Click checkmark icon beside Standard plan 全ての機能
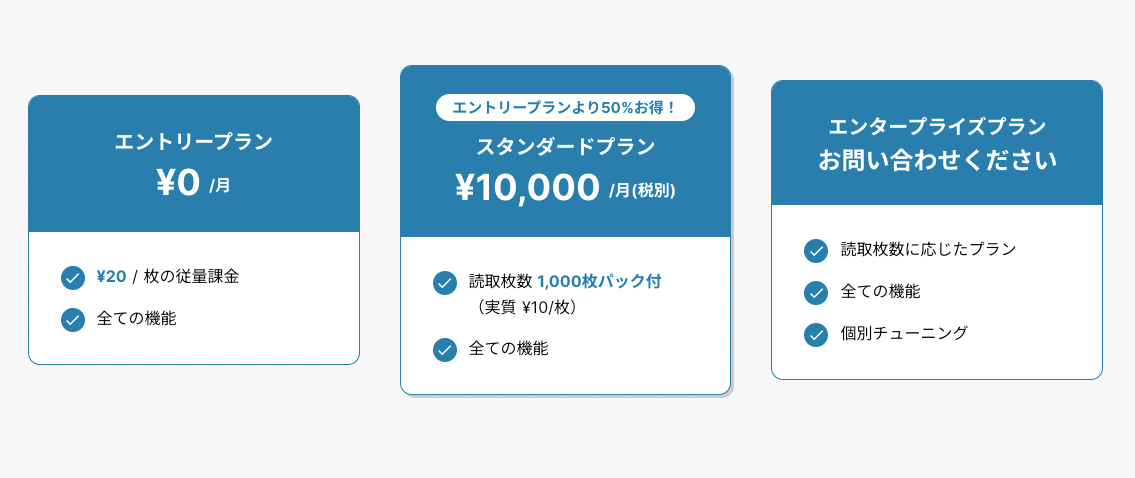Viewport: 1135px width, 478px height. (445, 349)
